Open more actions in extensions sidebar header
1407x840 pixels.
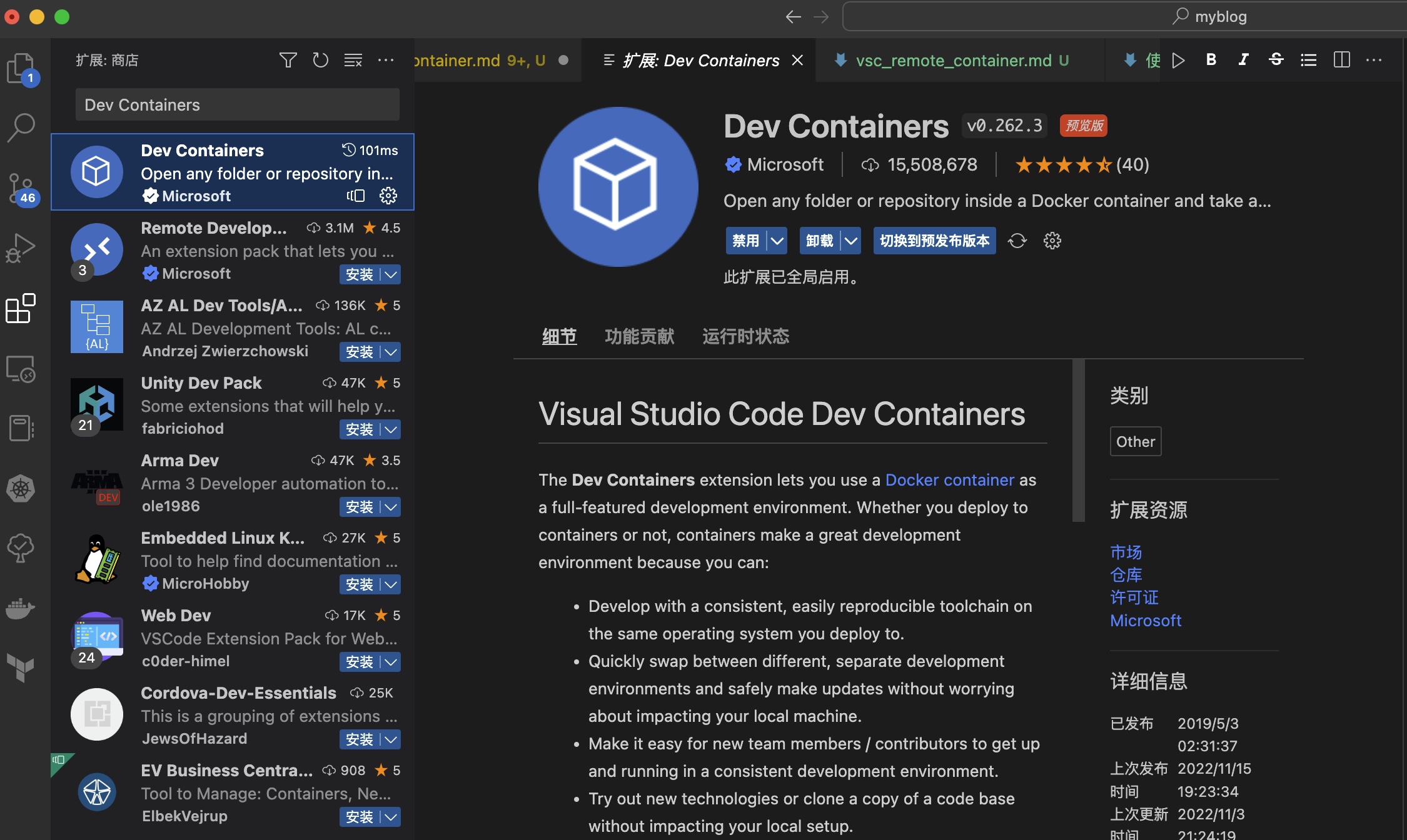(x=386, y=60)
